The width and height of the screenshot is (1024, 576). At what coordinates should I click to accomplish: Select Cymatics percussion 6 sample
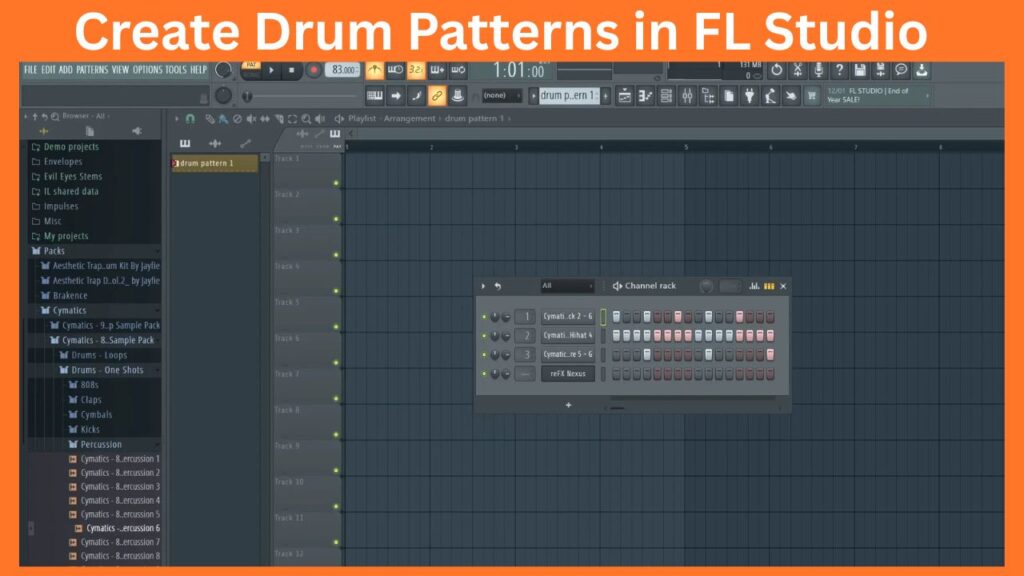point(118,528)
